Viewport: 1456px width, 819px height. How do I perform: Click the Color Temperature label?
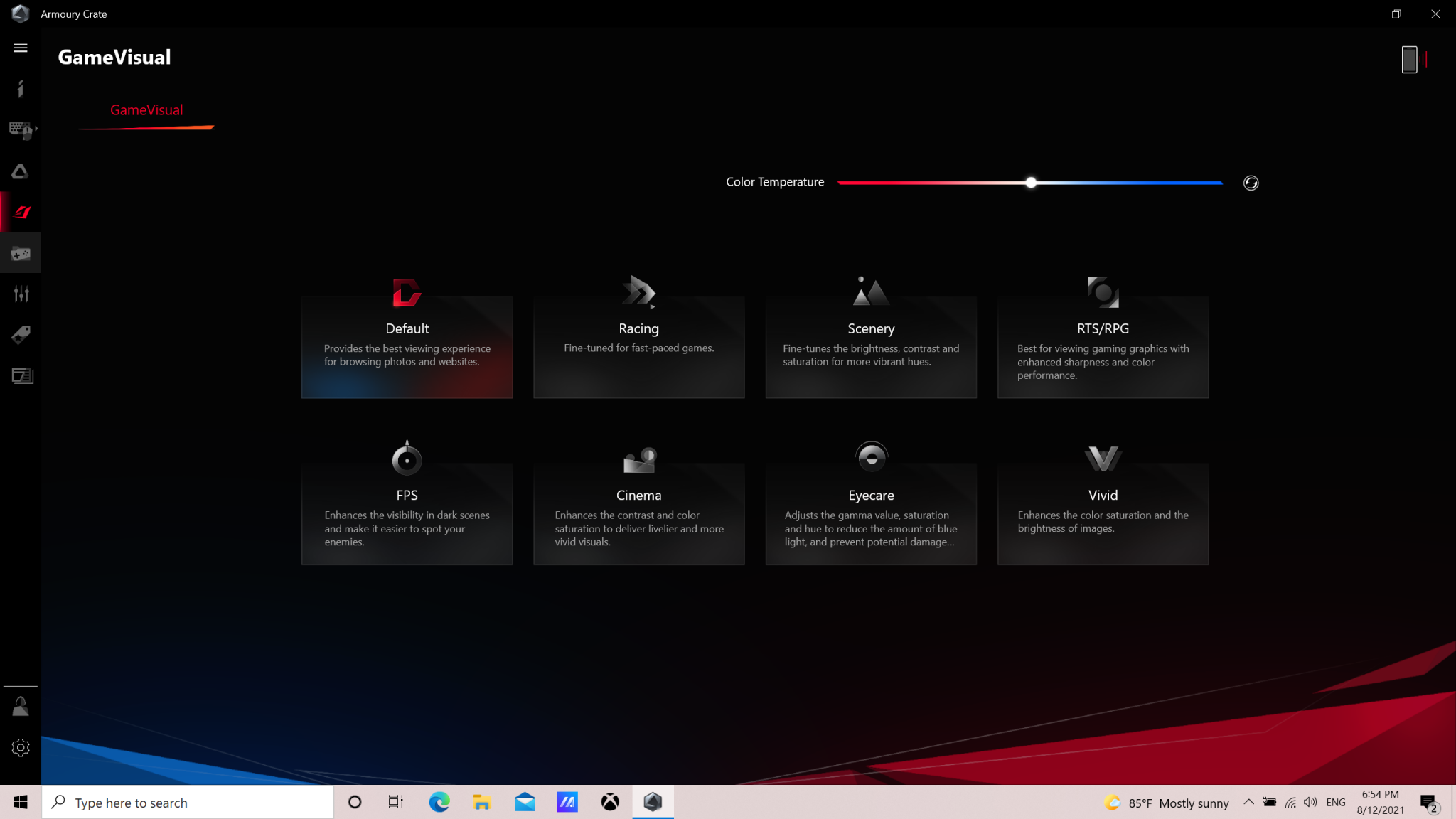click(x=775, y=182)
